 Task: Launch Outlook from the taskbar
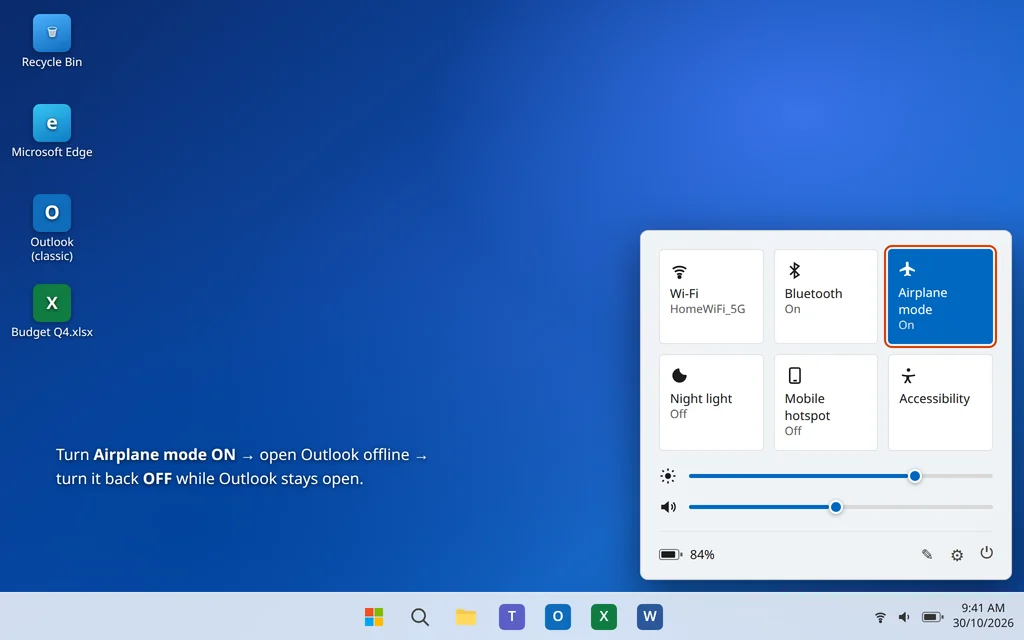(x=558, y=616)
